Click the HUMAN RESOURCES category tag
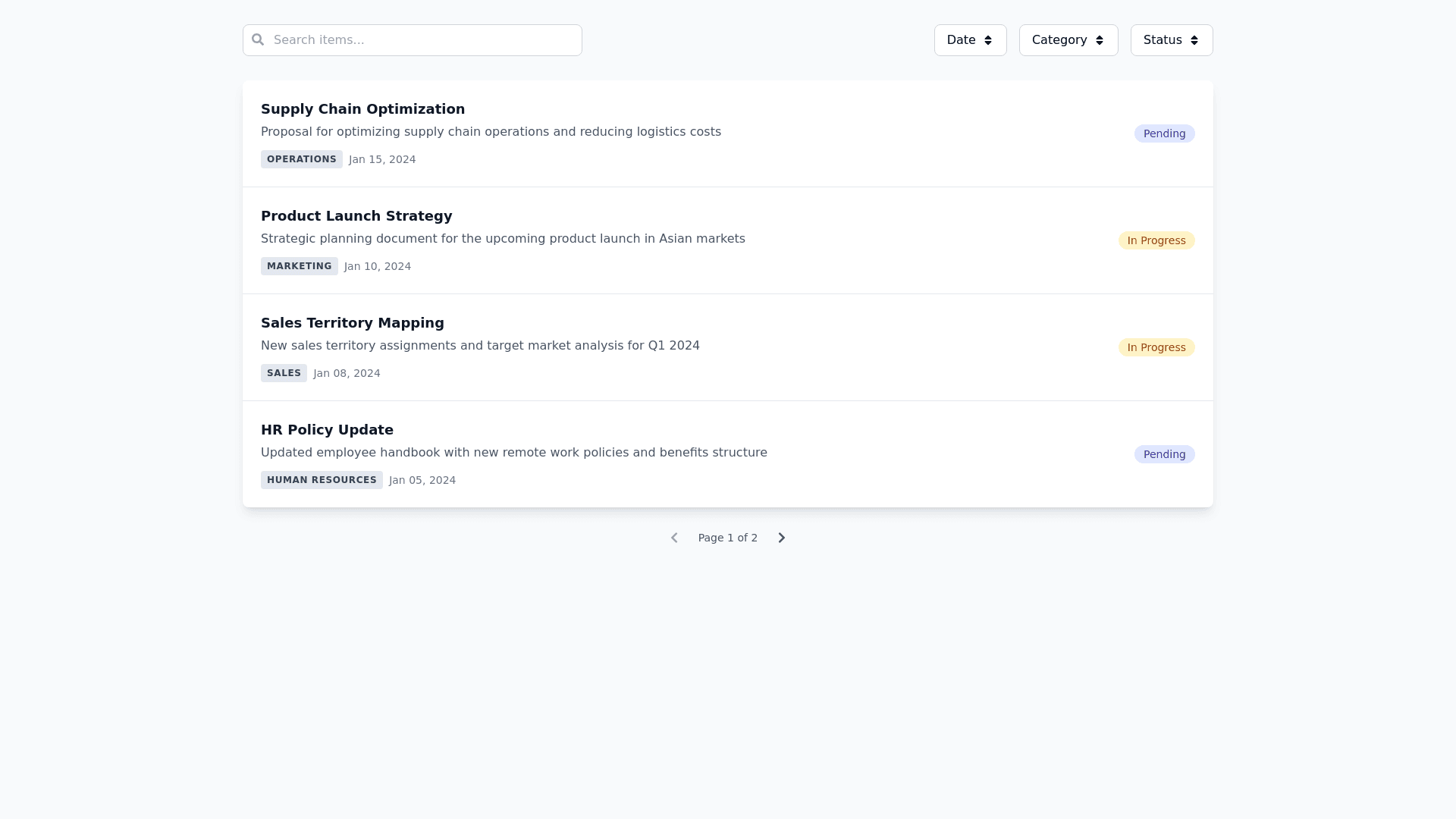 pyautogui.click(x=322, y=480)
